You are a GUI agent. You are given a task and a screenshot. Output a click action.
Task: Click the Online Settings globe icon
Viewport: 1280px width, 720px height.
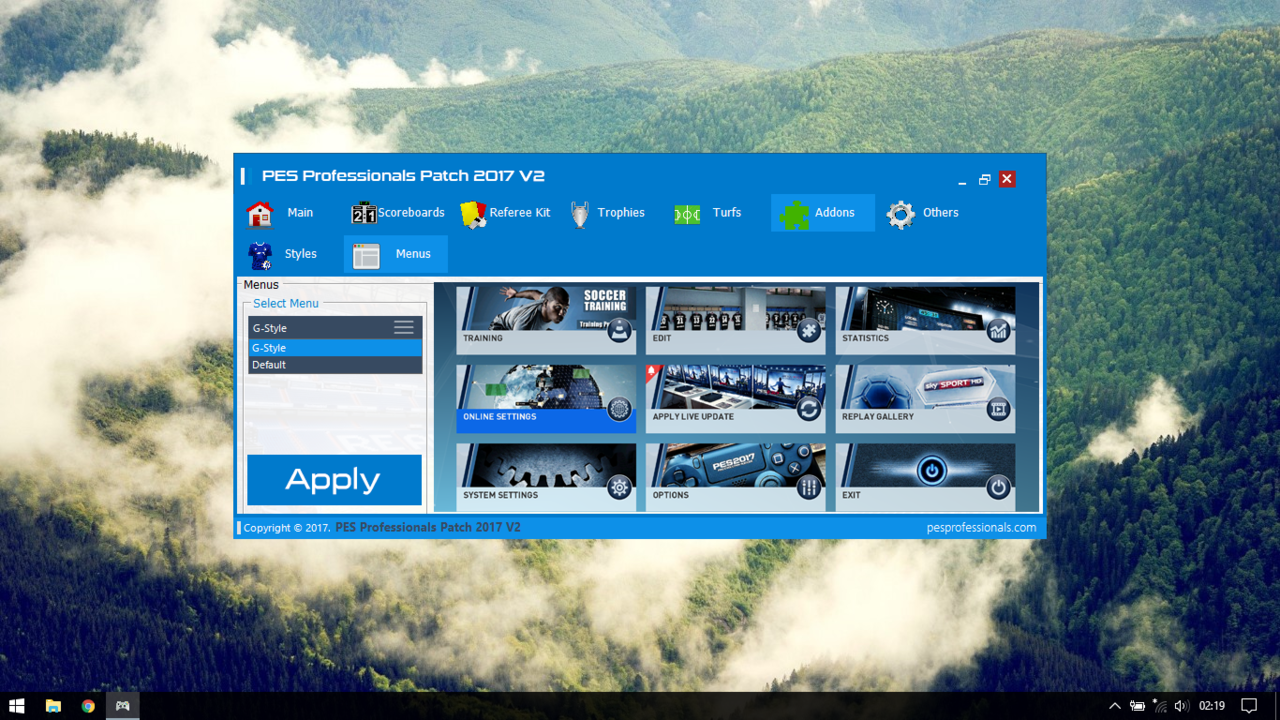coord(619,409)
